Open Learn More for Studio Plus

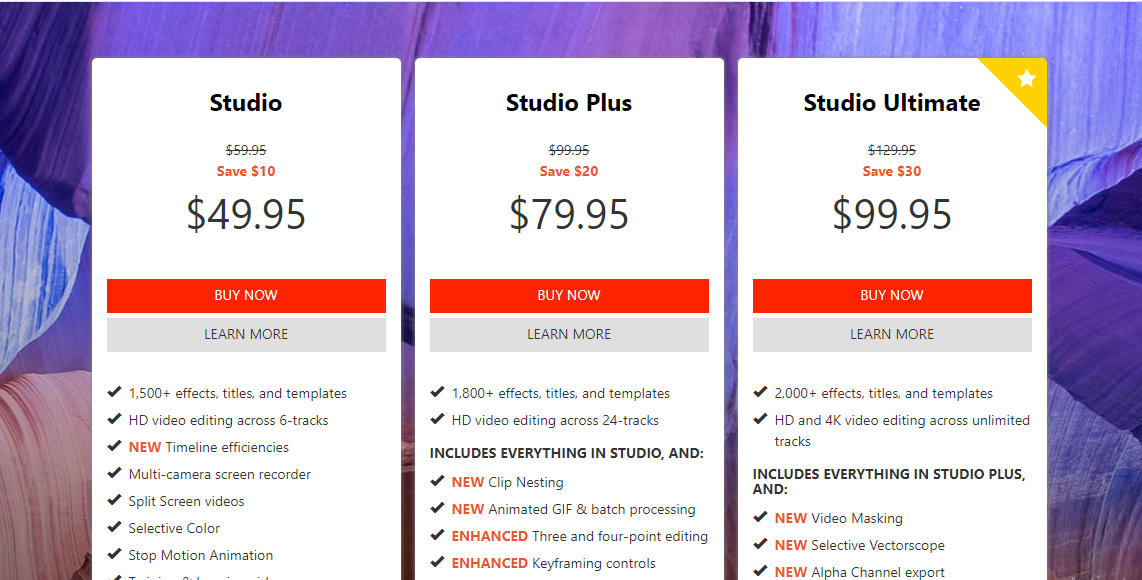[x=569, y=335]
